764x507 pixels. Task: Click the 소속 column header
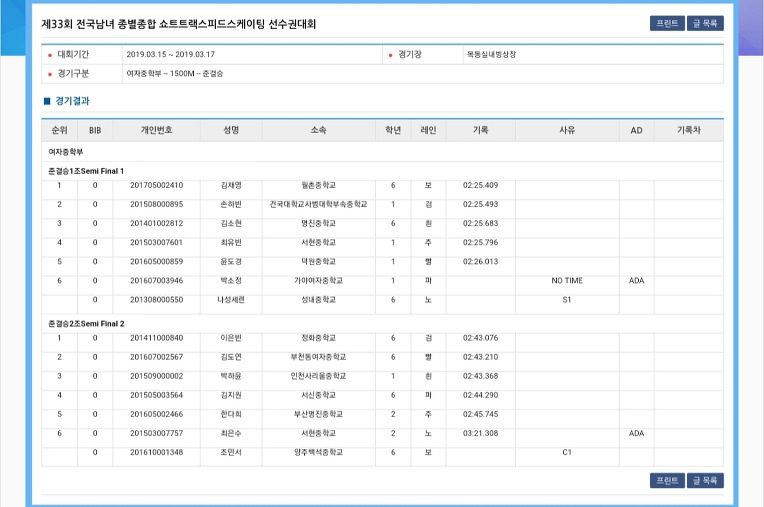pos(319,131)
